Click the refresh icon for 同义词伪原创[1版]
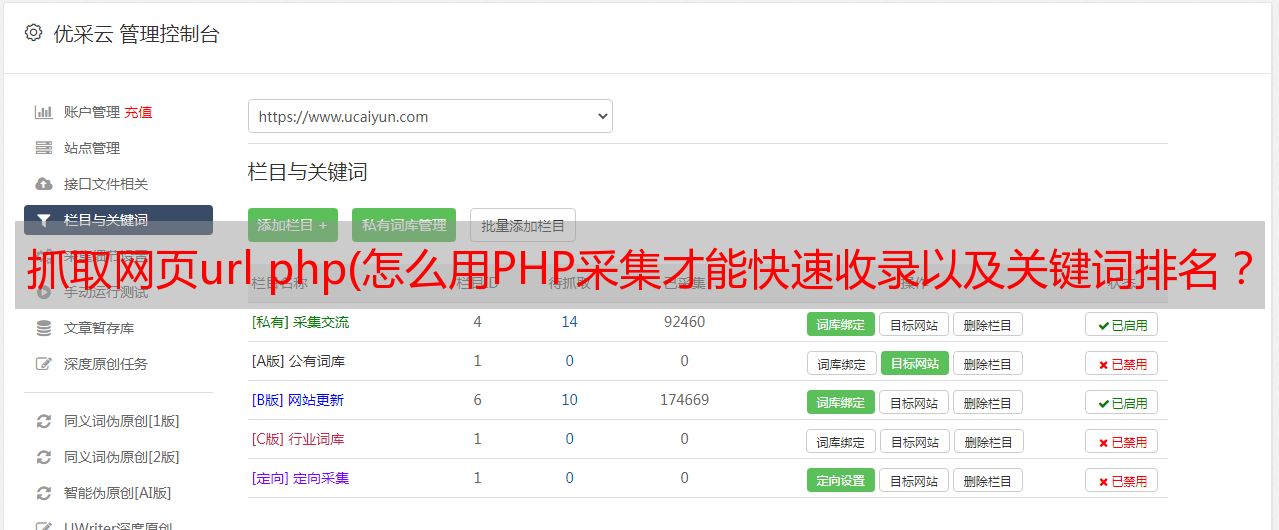Image resolution: width=1279 pixels, height=530 pixels. pyautogui.click(x=43, y=421)
